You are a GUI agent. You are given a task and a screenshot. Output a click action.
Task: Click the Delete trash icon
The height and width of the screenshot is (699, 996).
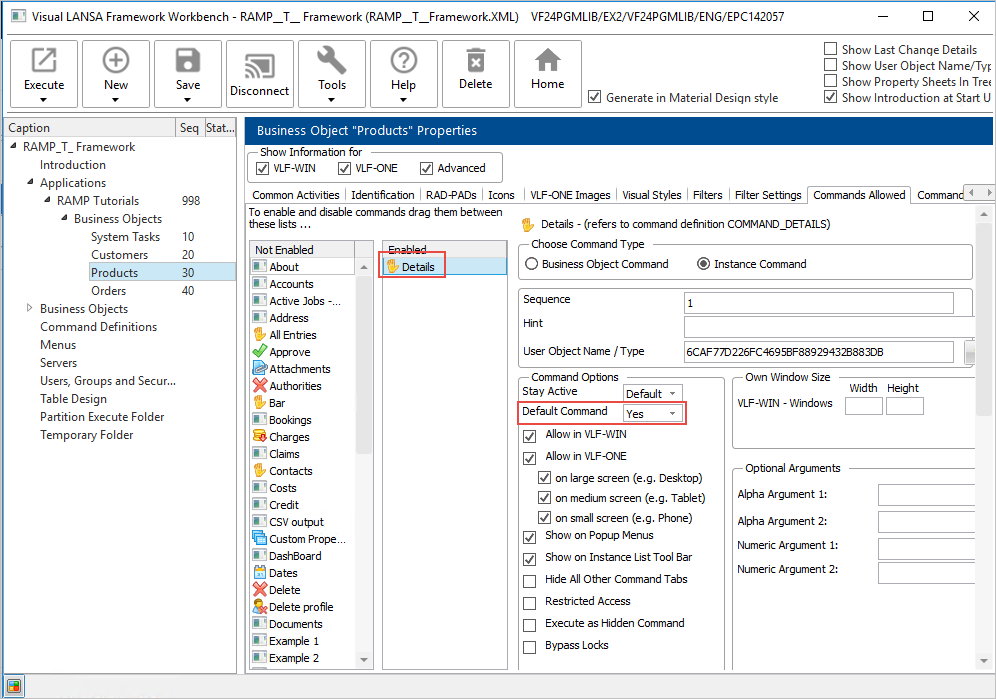[x=475, y=60]
